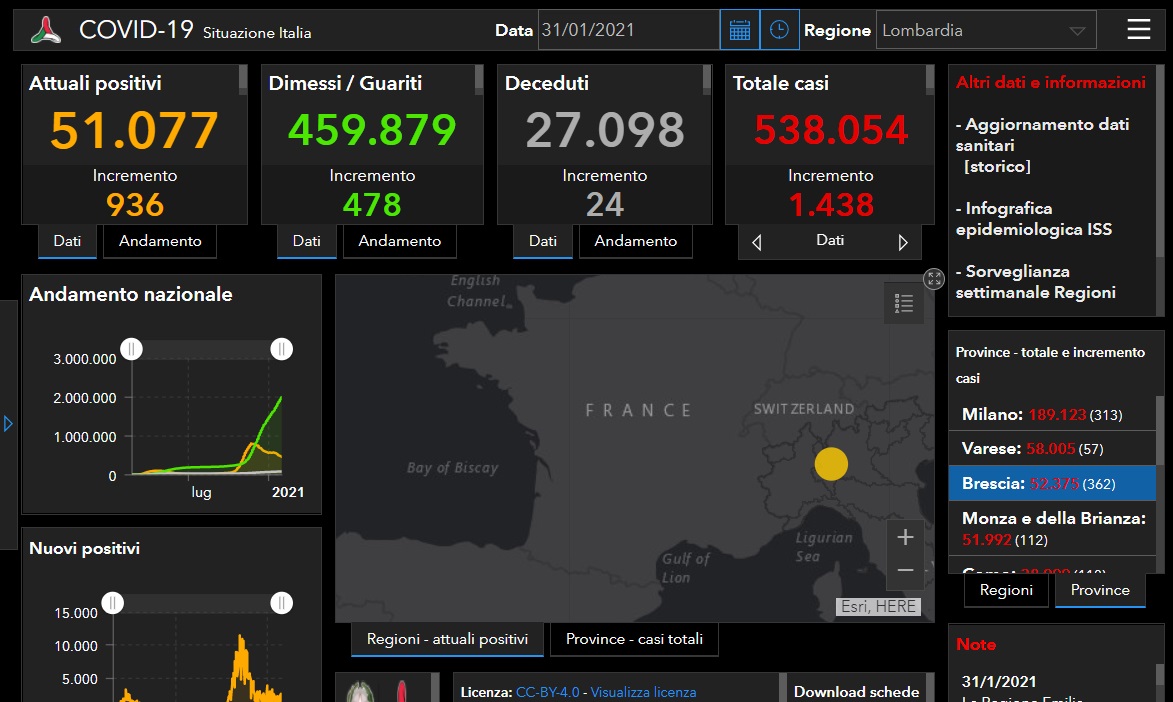Open the Regione Lombardia dropdown
This screenshot has height=702, width=1173.
[x=985, y=30]
